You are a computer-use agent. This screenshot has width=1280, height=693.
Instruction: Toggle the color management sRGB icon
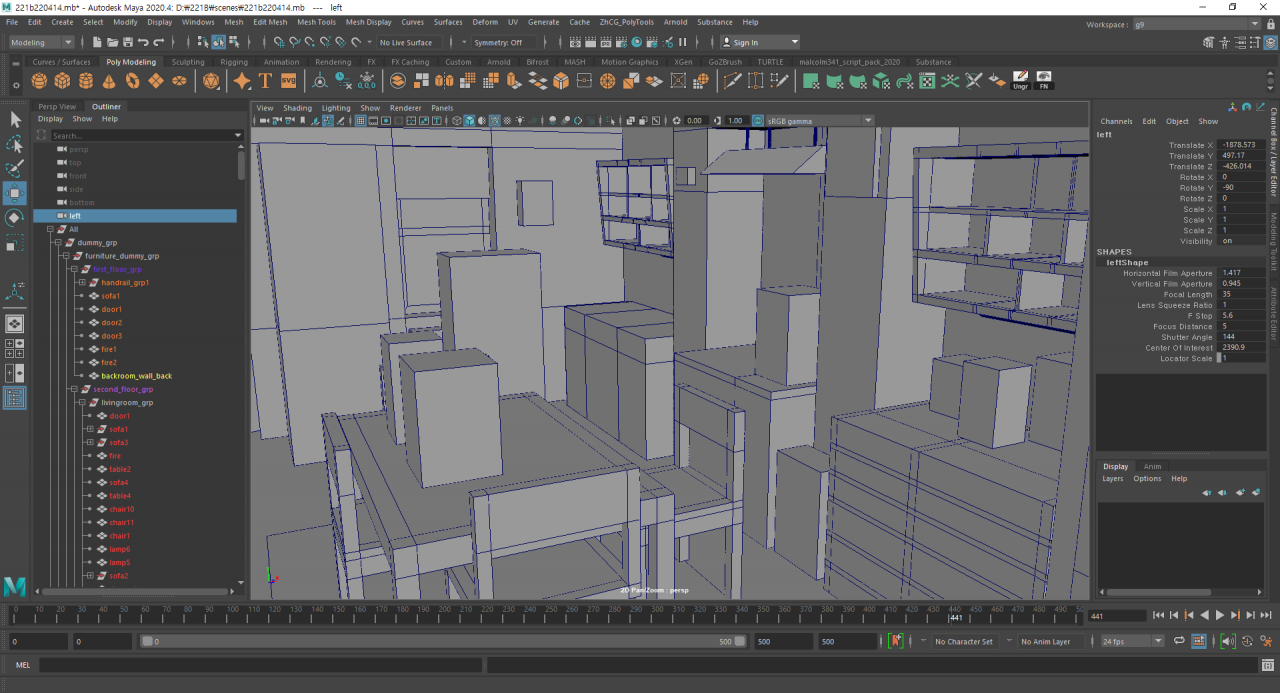pos(758,121)
